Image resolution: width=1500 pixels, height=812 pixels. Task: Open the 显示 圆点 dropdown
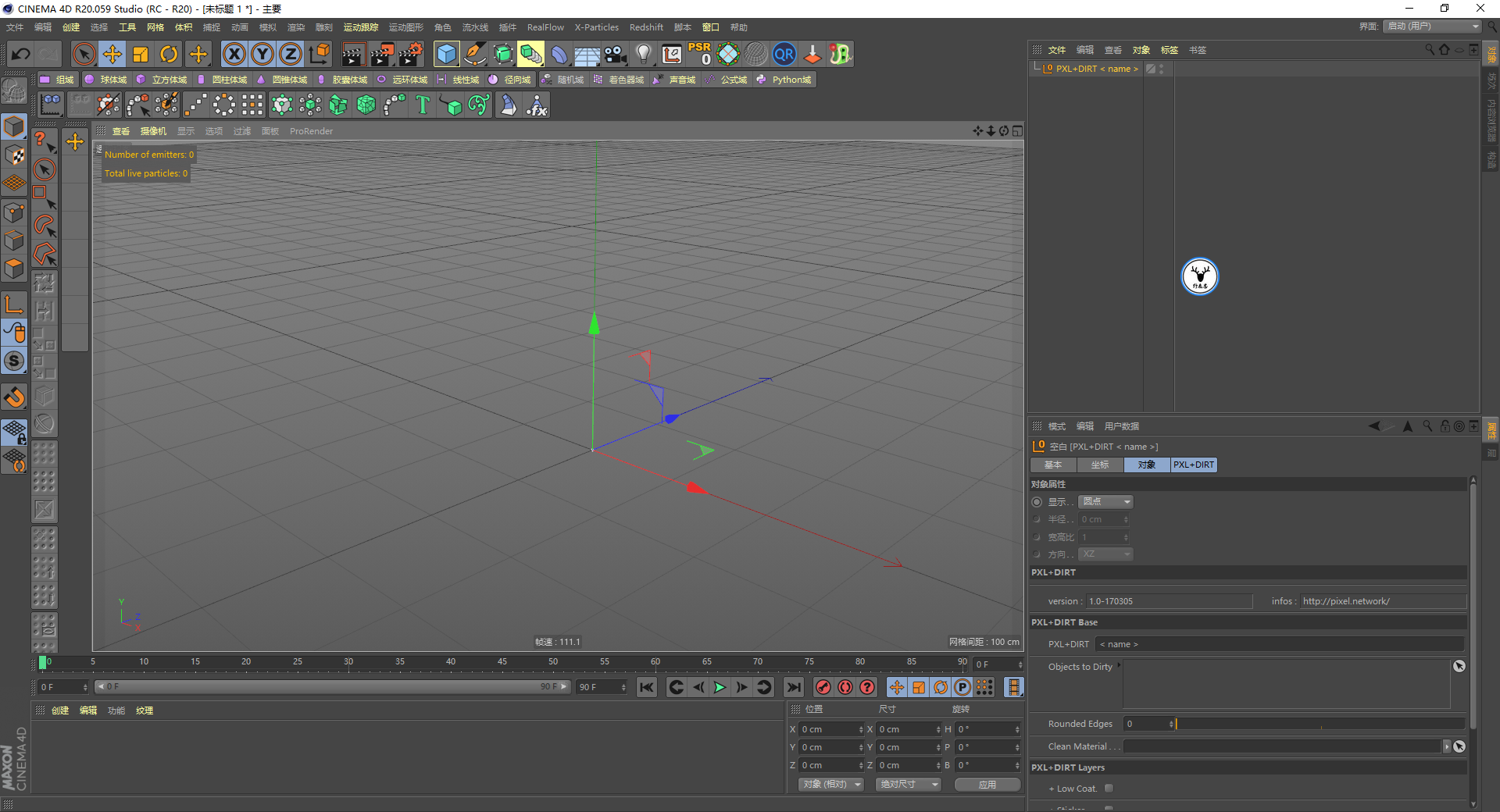click(1105, 502)
